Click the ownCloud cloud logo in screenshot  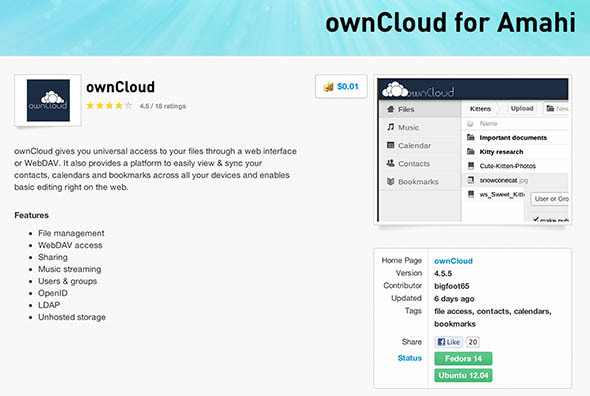coord(418,90)
